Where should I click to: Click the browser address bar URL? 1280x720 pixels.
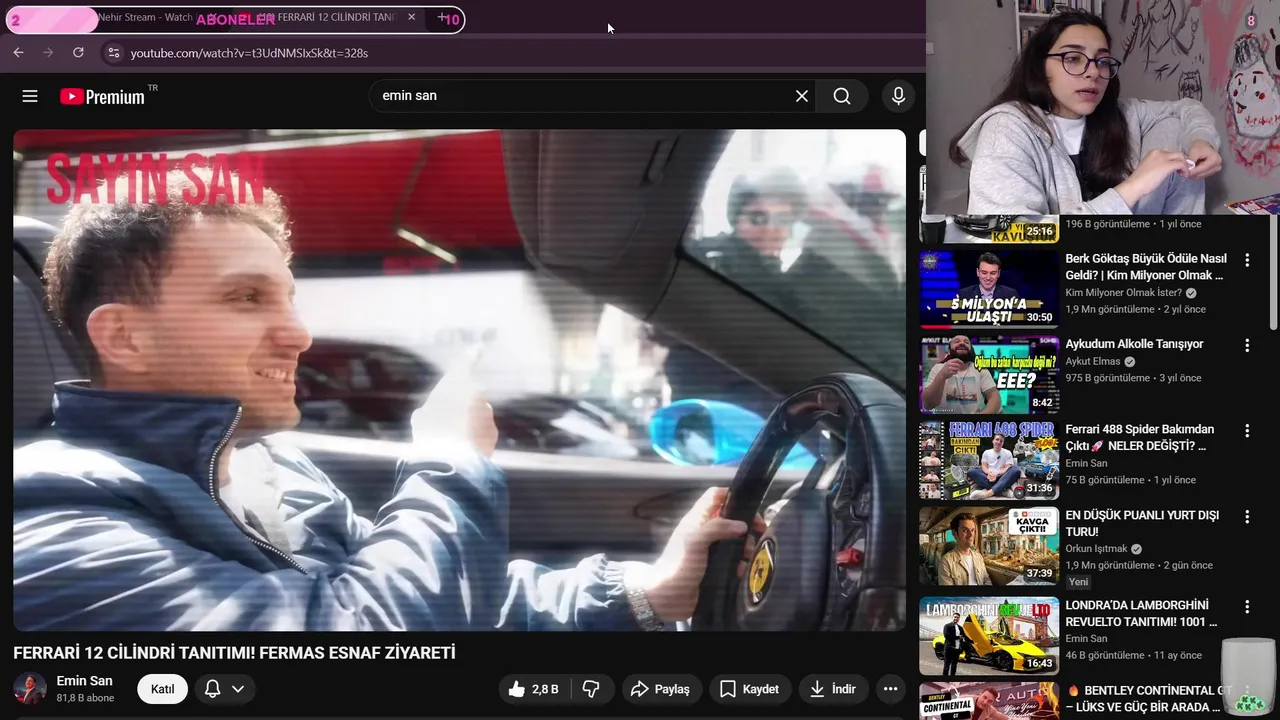[x=249, y=53]
